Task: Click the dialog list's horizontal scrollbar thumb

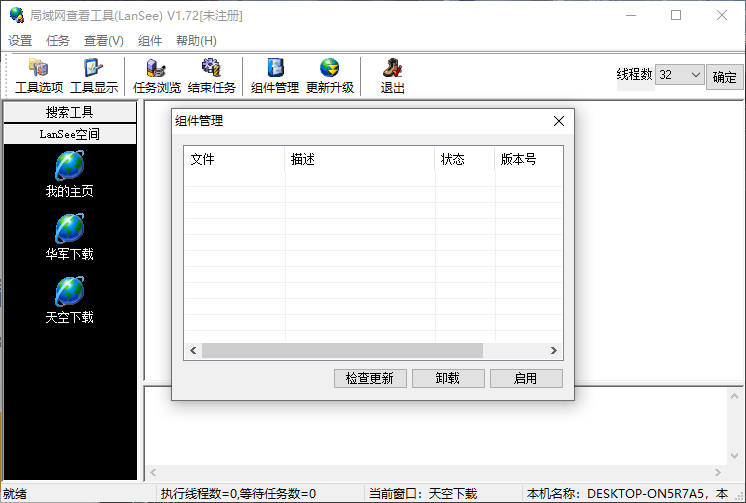Action: click(343, 351)
